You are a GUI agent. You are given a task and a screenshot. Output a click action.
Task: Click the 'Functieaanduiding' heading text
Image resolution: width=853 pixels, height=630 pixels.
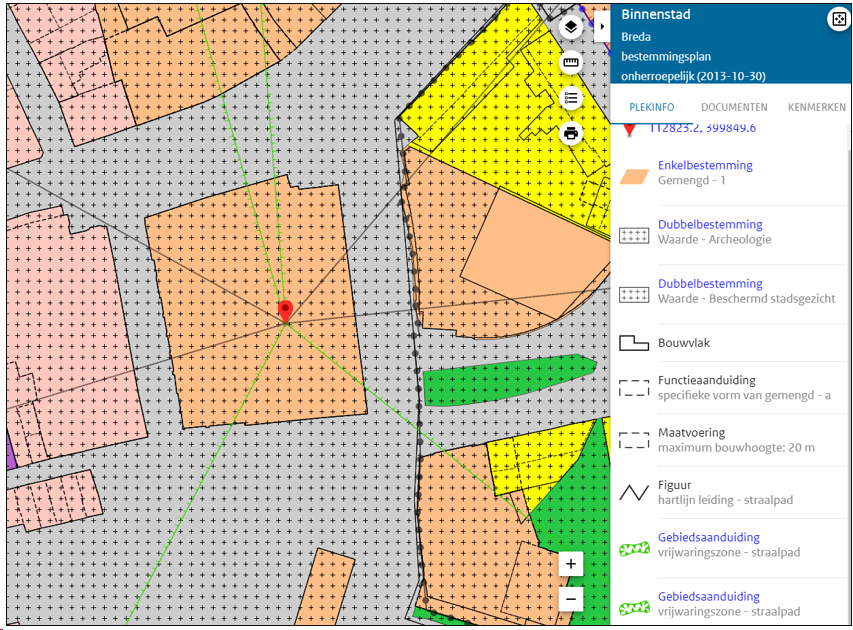pos(707,380)
